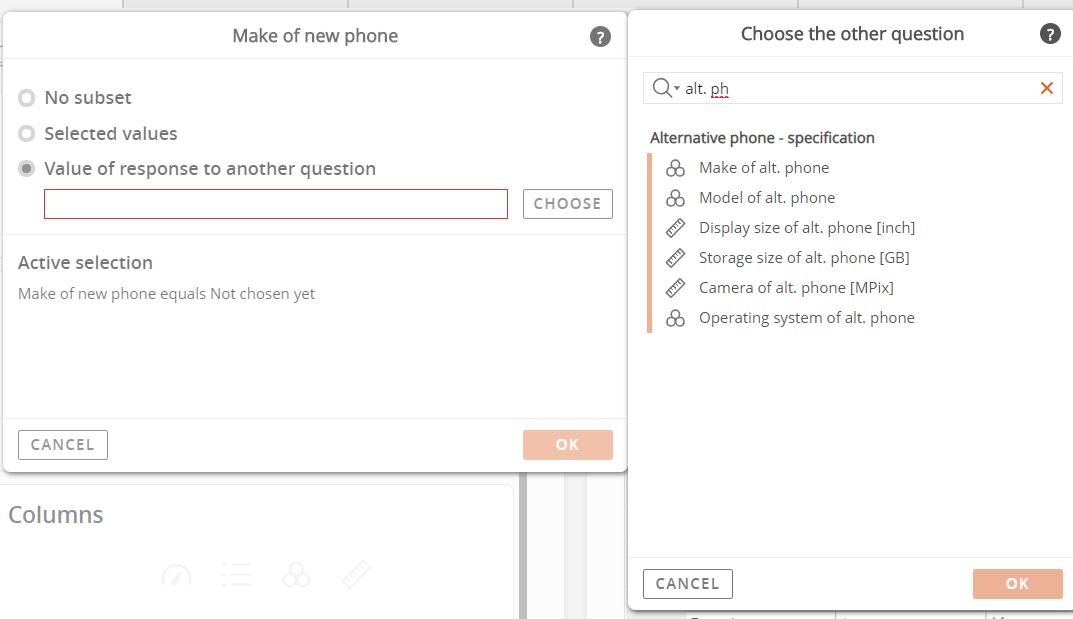The width and height of the screenshot is (1073, 619).
Task: Collapse Alternative phone - specification group
Action: pyautogui.click(x=762, y=138)
